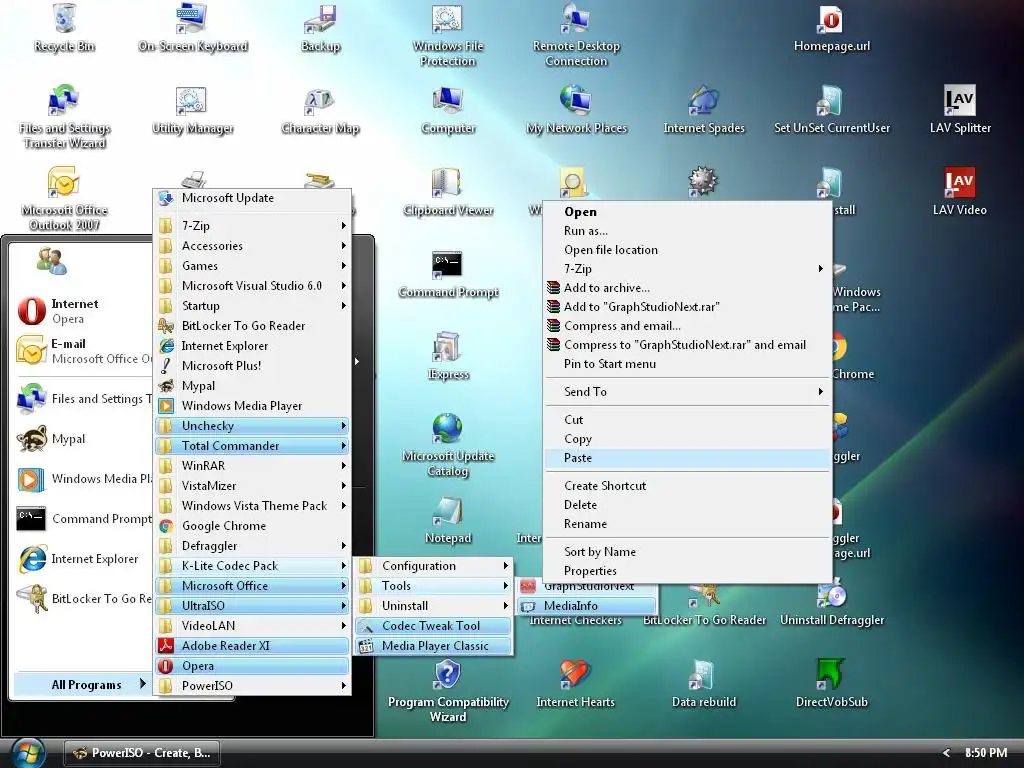
Task: Open Notepad desktop icon
Action: click(x=448, y=520)
